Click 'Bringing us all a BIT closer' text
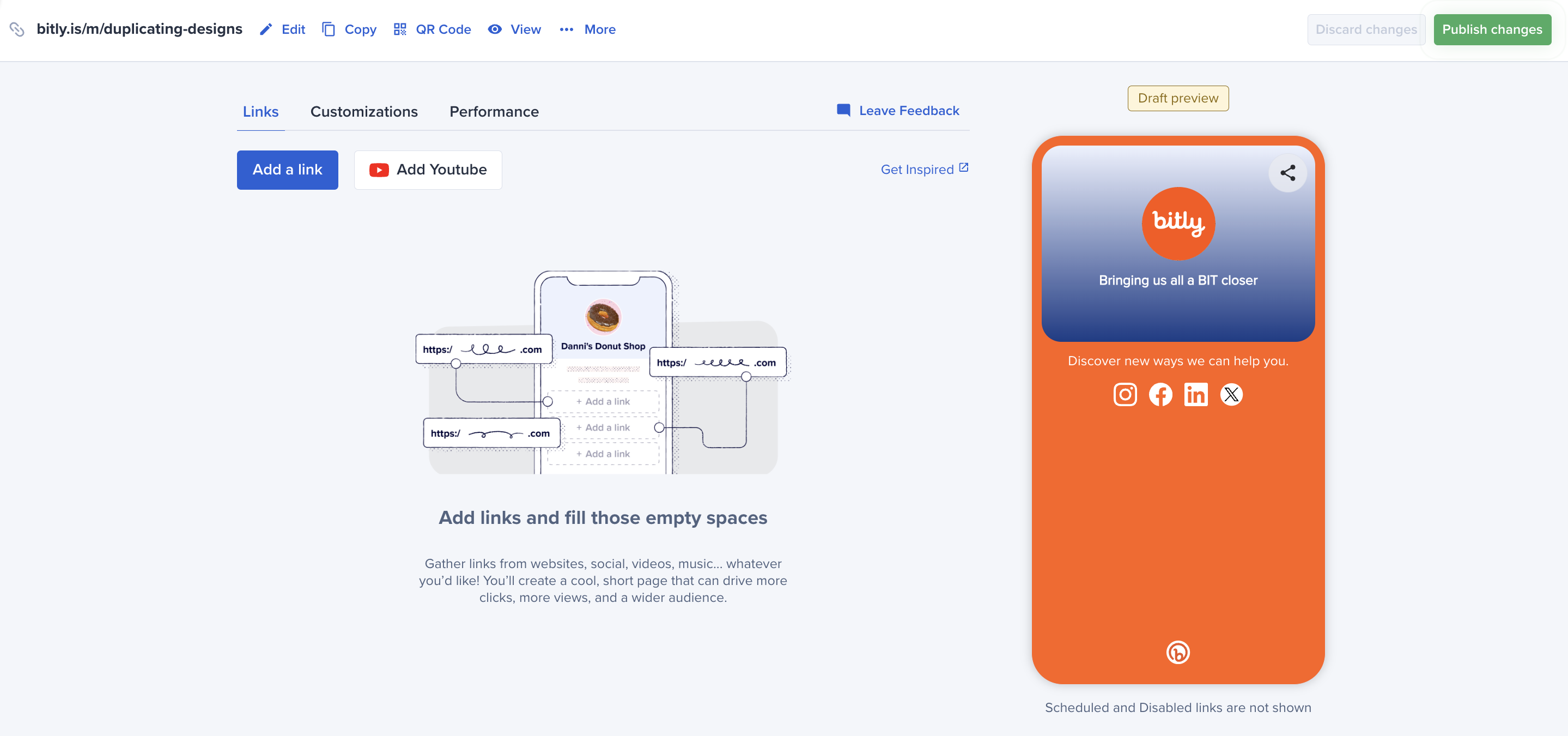 pos(1178,280)
